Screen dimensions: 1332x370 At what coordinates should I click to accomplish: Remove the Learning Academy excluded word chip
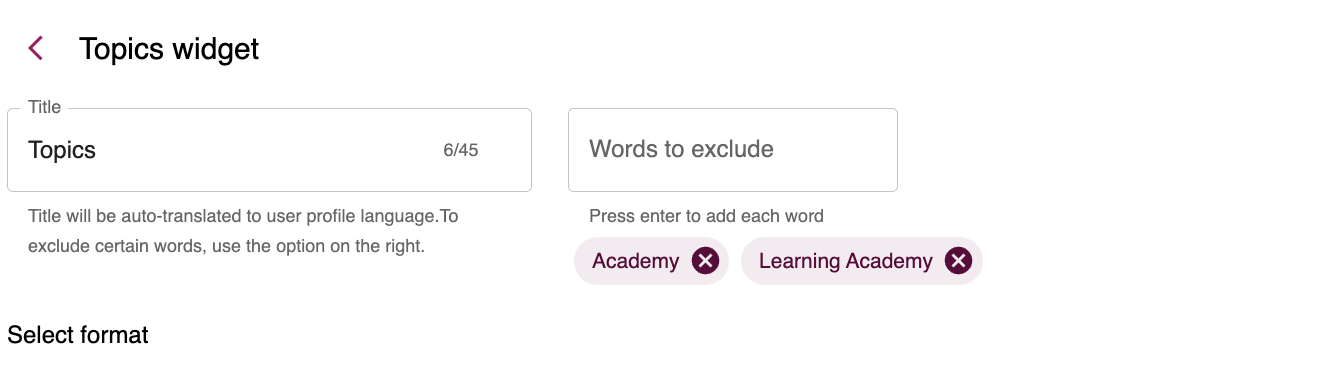click(958, 261)
